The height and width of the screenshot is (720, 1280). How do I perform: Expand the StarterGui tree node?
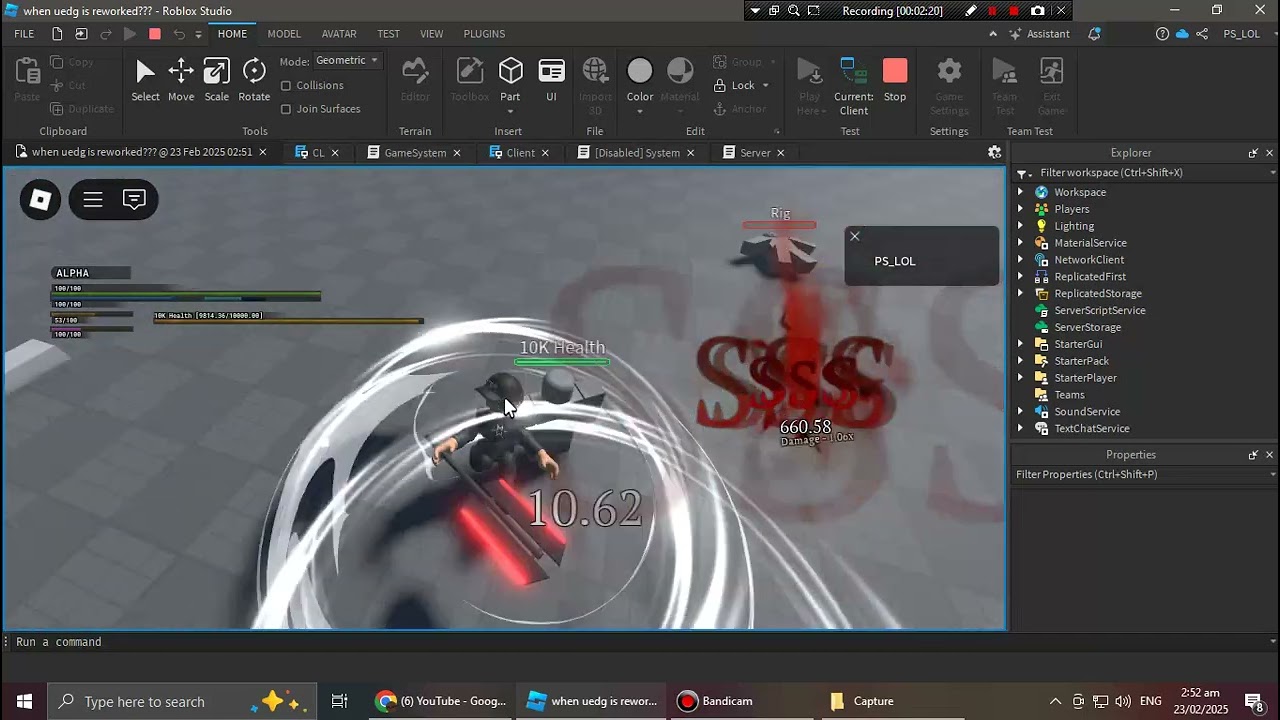[1021, 344]
